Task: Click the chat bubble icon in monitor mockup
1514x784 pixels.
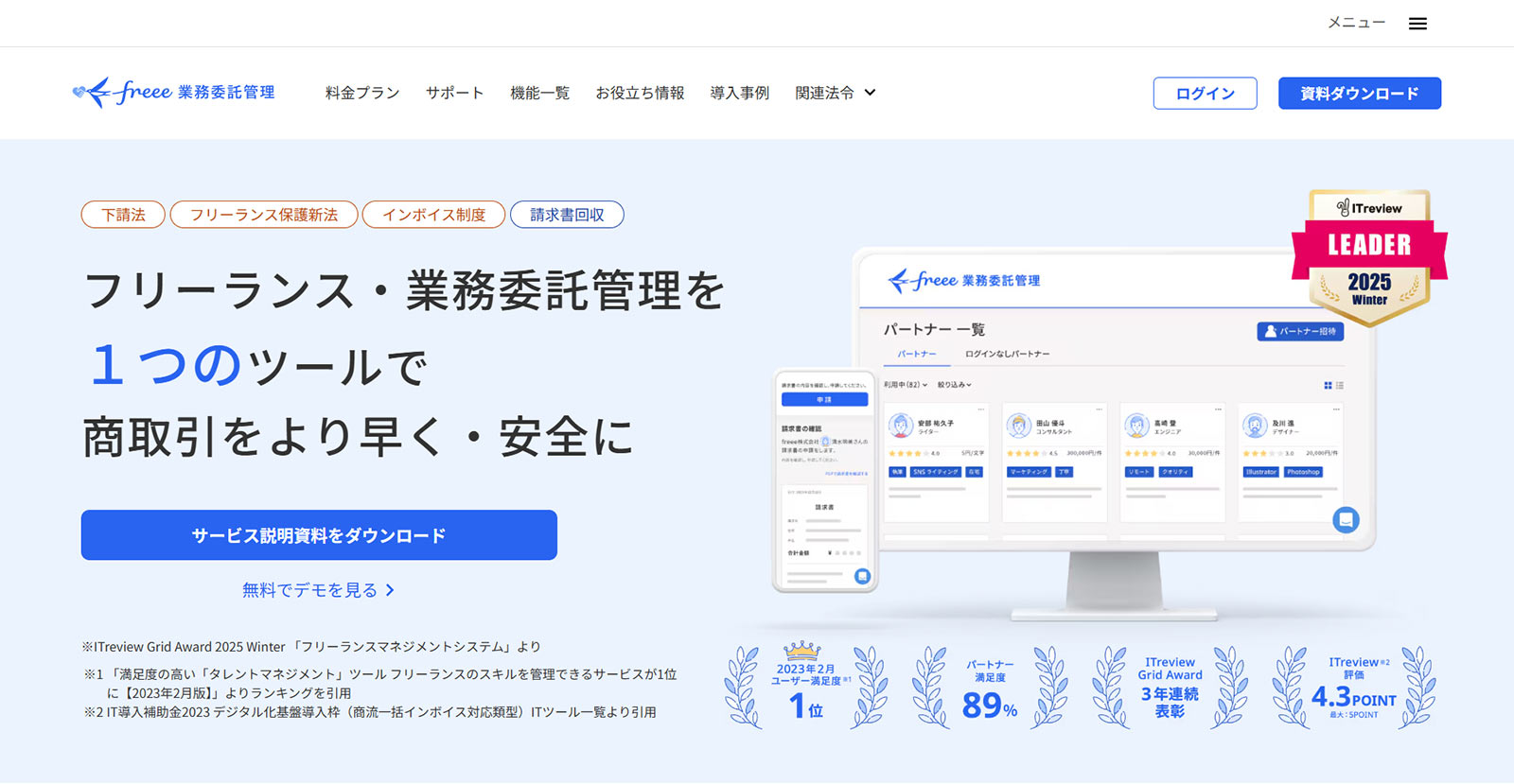Action: [x=1346, y=519]
